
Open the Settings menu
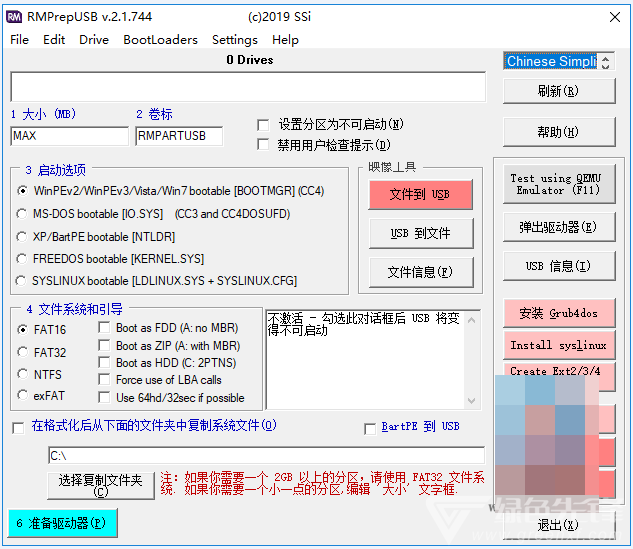[235, 40]
